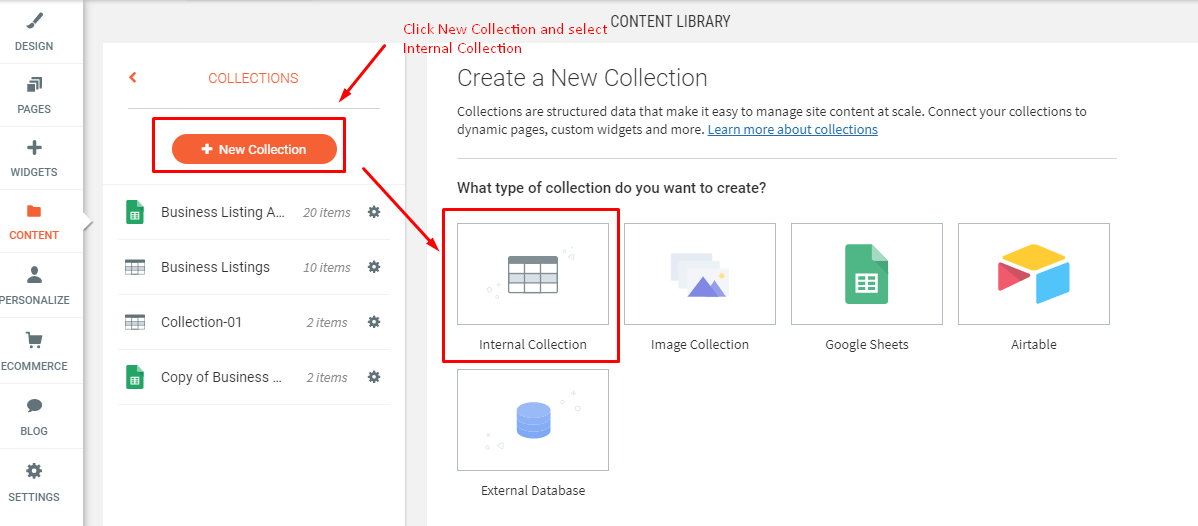Open the Blog speech bubble icon
This screenshot has width=1198, height=526.
(x=34, y=405)
